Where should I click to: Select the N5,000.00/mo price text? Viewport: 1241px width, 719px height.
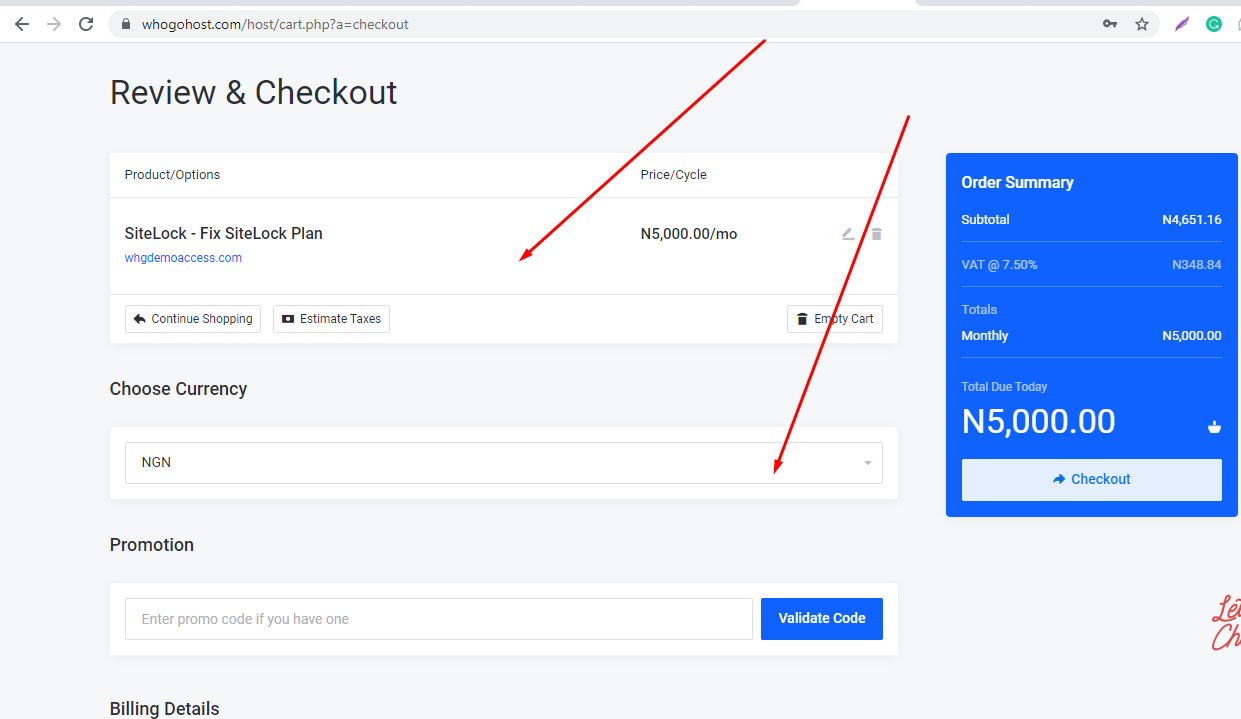click(689, 234)
